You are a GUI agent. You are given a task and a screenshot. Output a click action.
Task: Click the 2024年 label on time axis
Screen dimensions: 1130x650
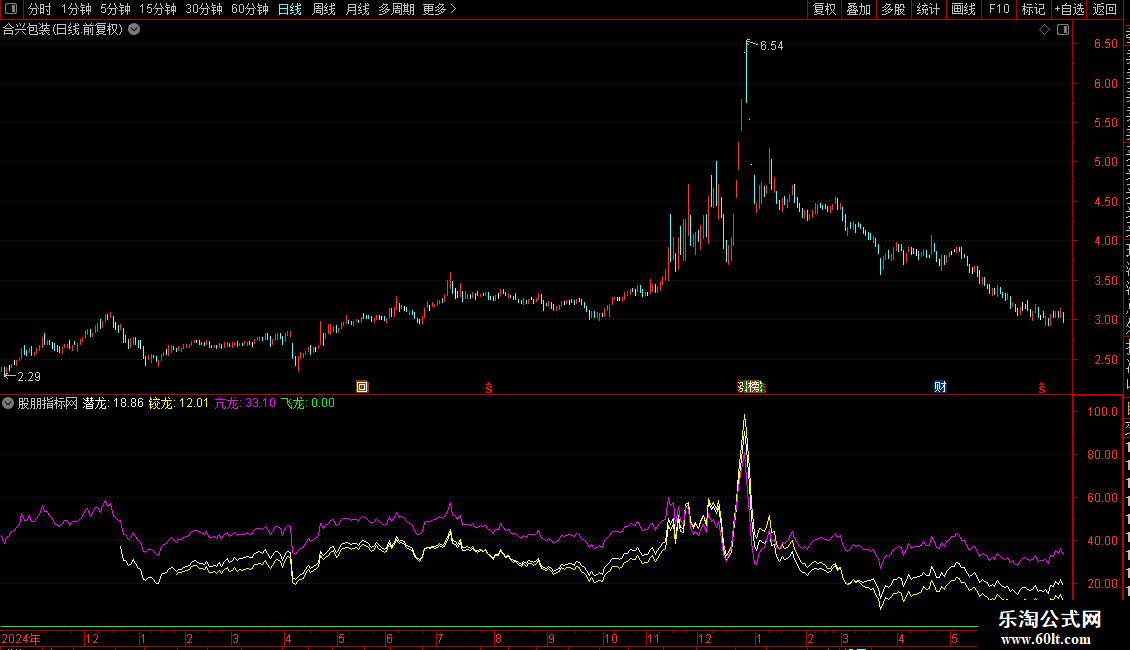click(x=21, y=638)
